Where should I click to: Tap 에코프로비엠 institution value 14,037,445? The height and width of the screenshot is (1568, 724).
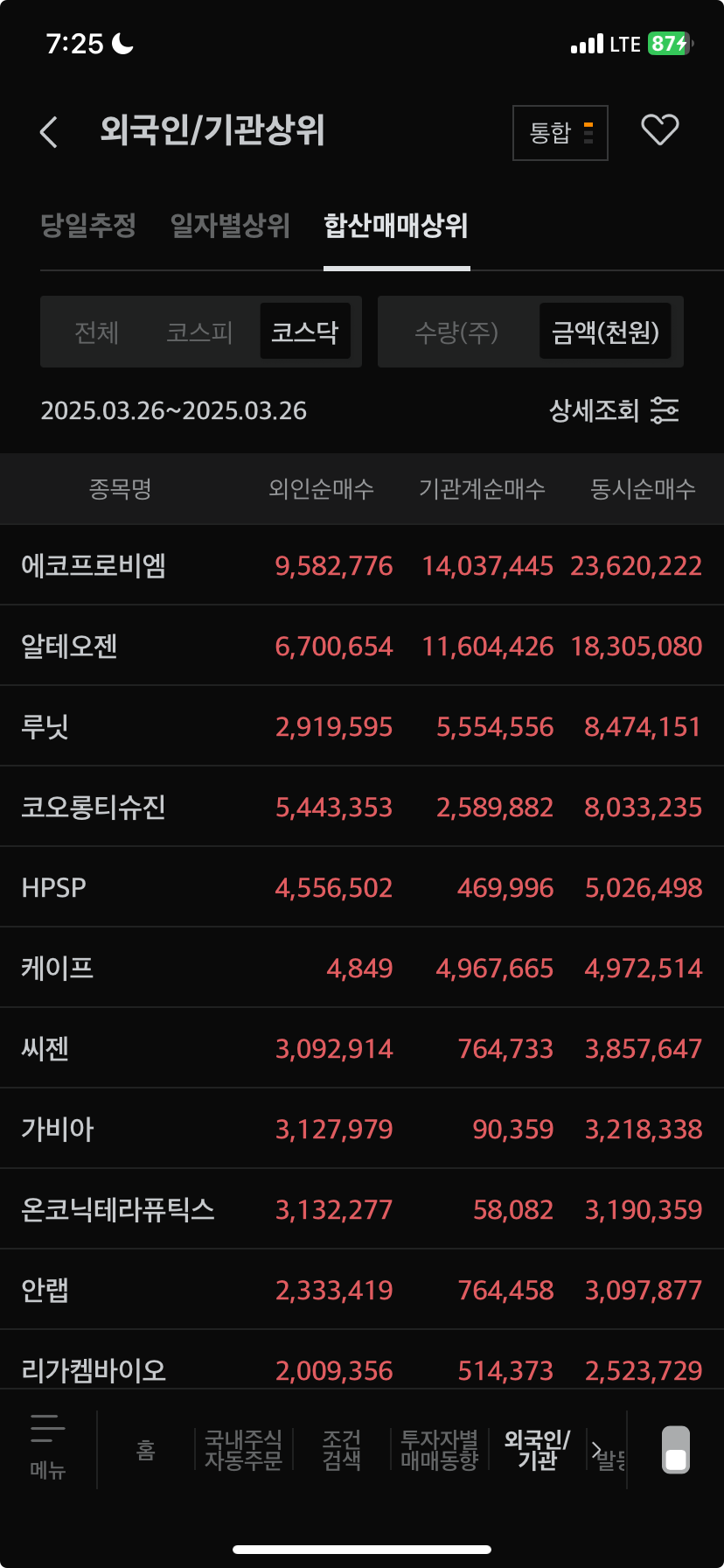488,566
